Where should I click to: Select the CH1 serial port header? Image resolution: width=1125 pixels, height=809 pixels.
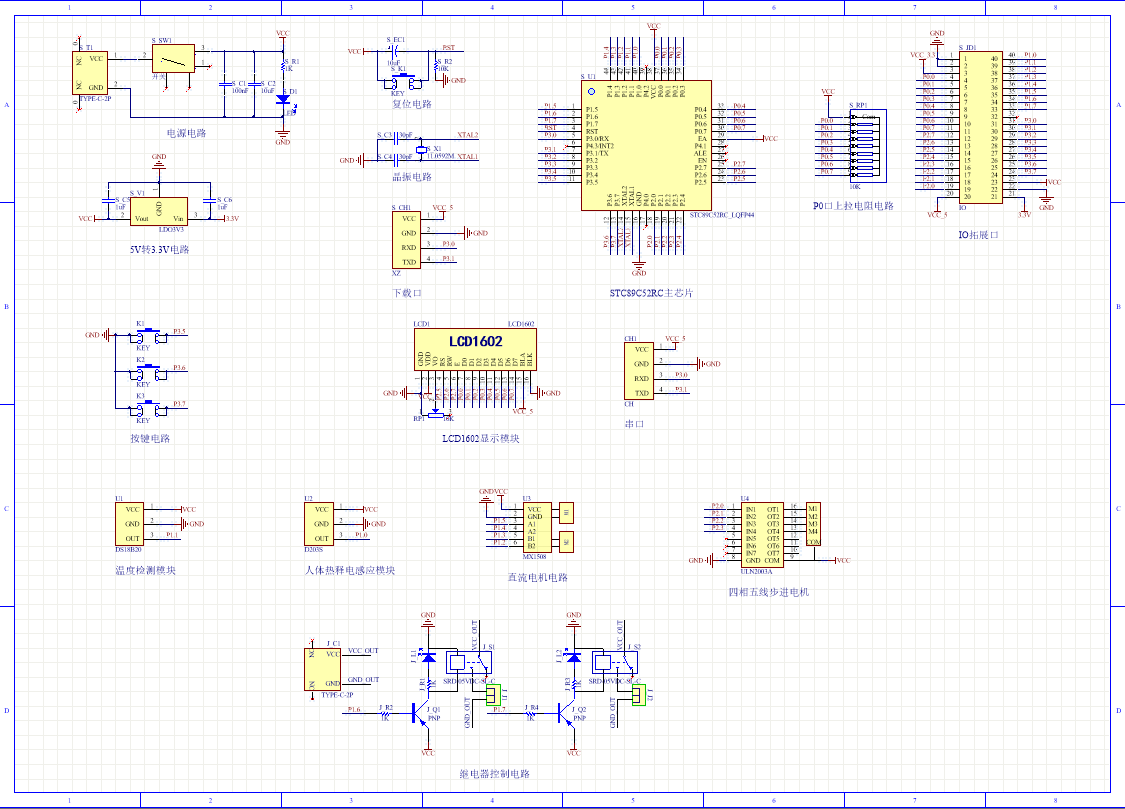[x=639, y=371]
